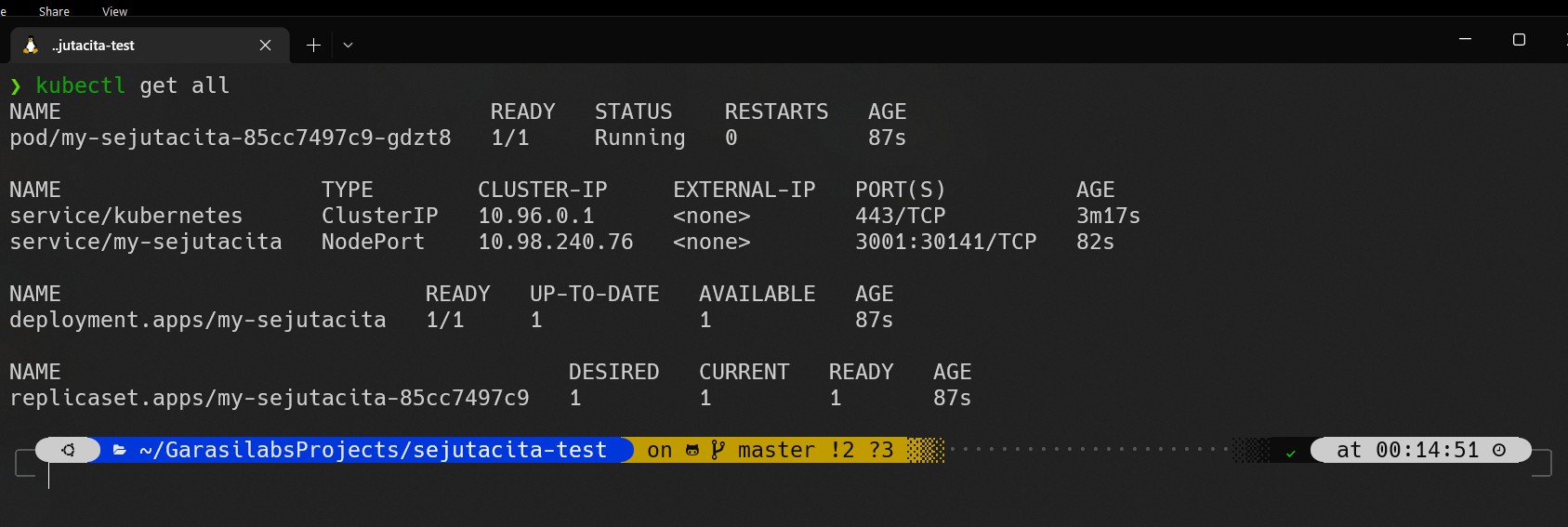Image resolution: width=1568 pixels, height=527 pixels.
Task: Click the time 00:14:51 in prompt
Action: point(1428,450)
